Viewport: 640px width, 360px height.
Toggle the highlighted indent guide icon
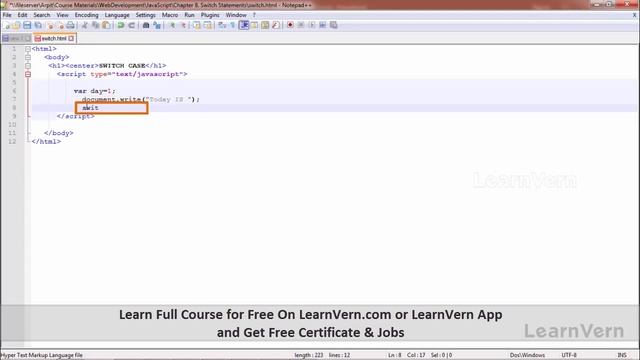click(244, 25)
